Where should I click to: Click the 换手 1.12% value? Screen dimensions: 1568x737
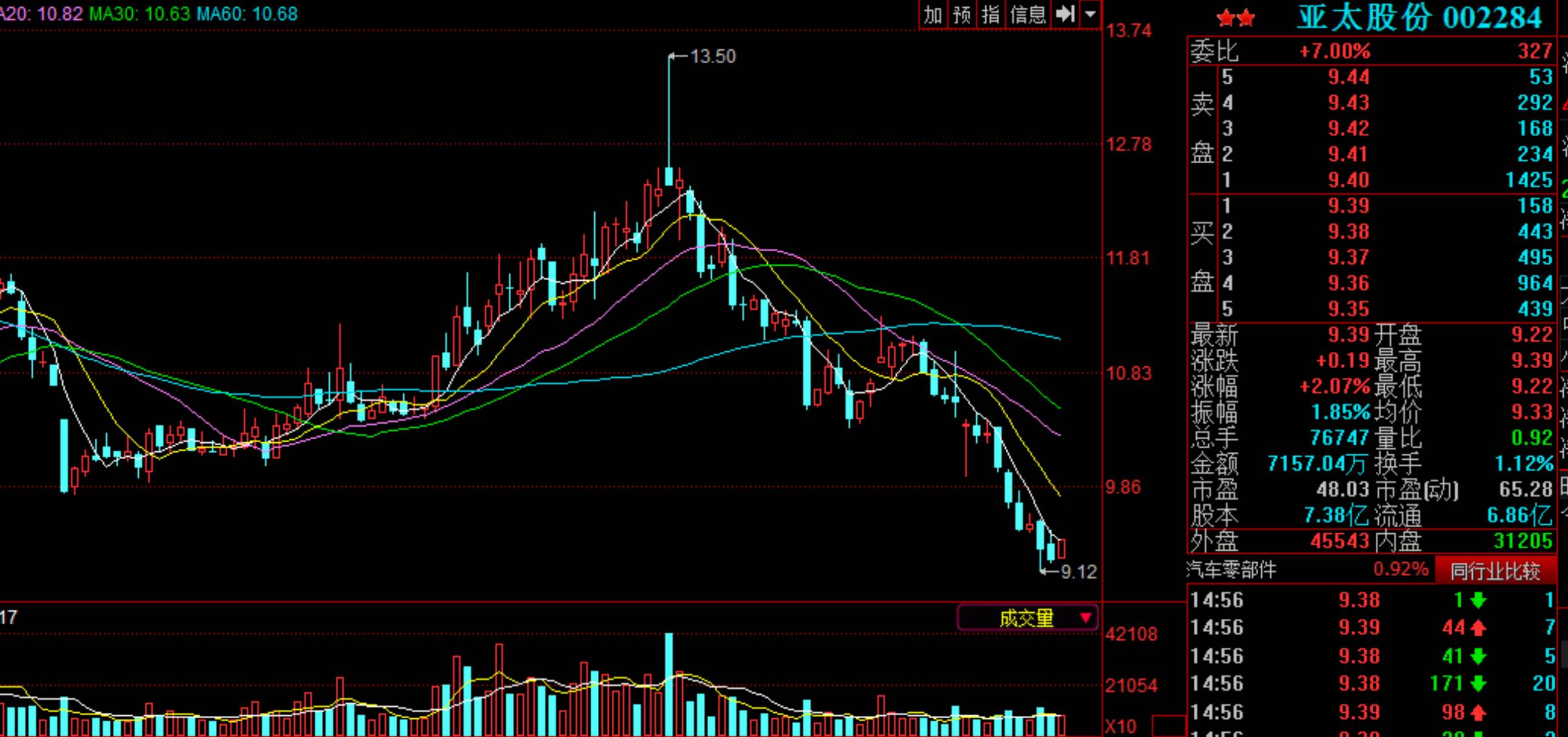[1524, 464]
